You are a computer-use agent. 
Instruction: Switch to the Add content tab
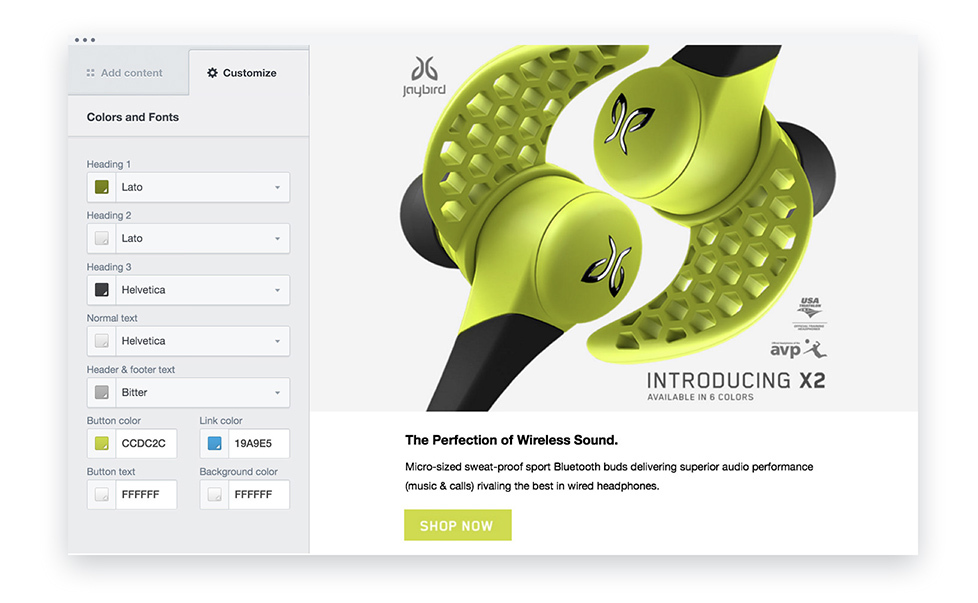tap(128, 72)
